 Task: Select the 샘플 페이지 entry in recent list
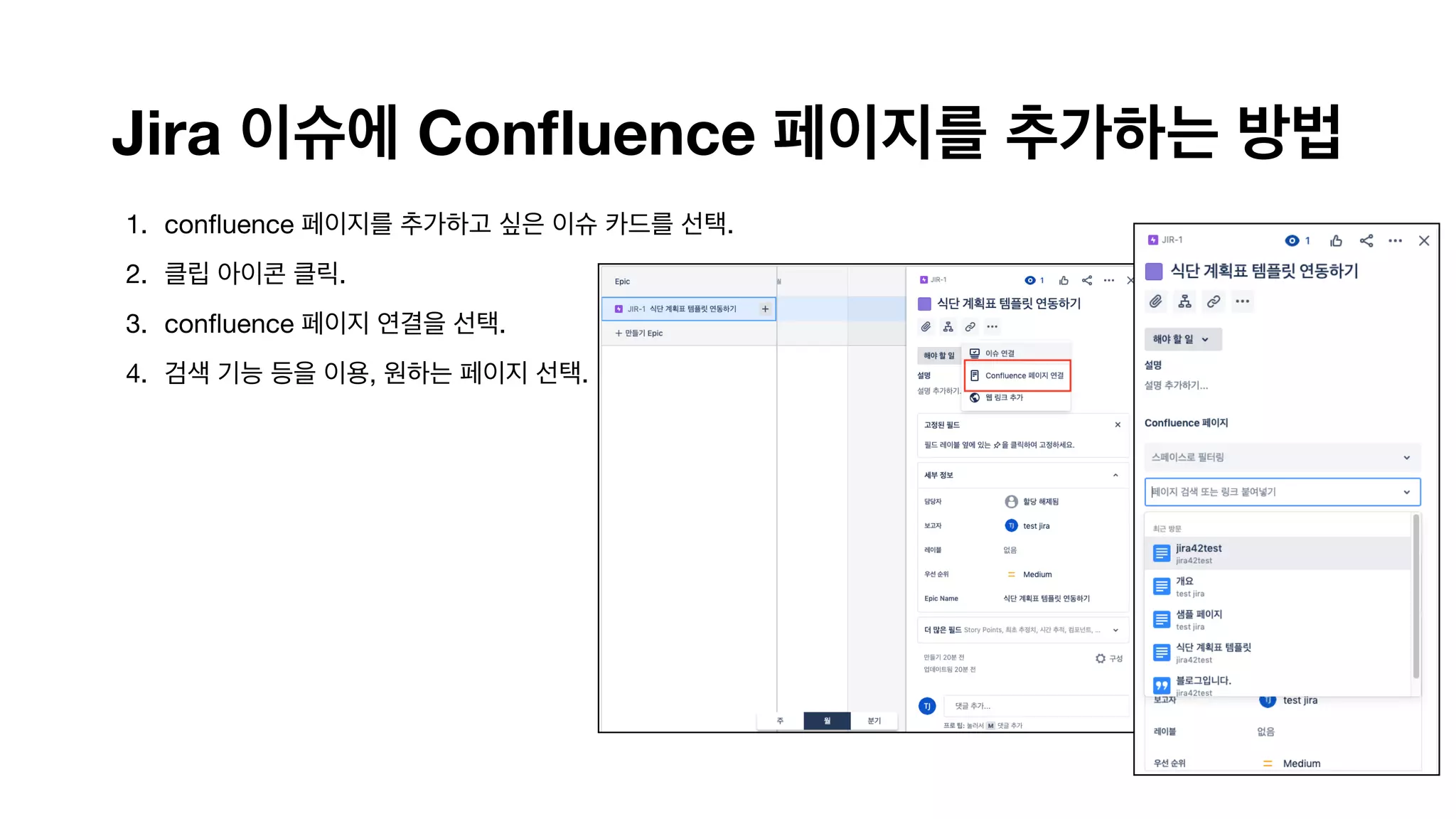click(x=1278, y=619)
